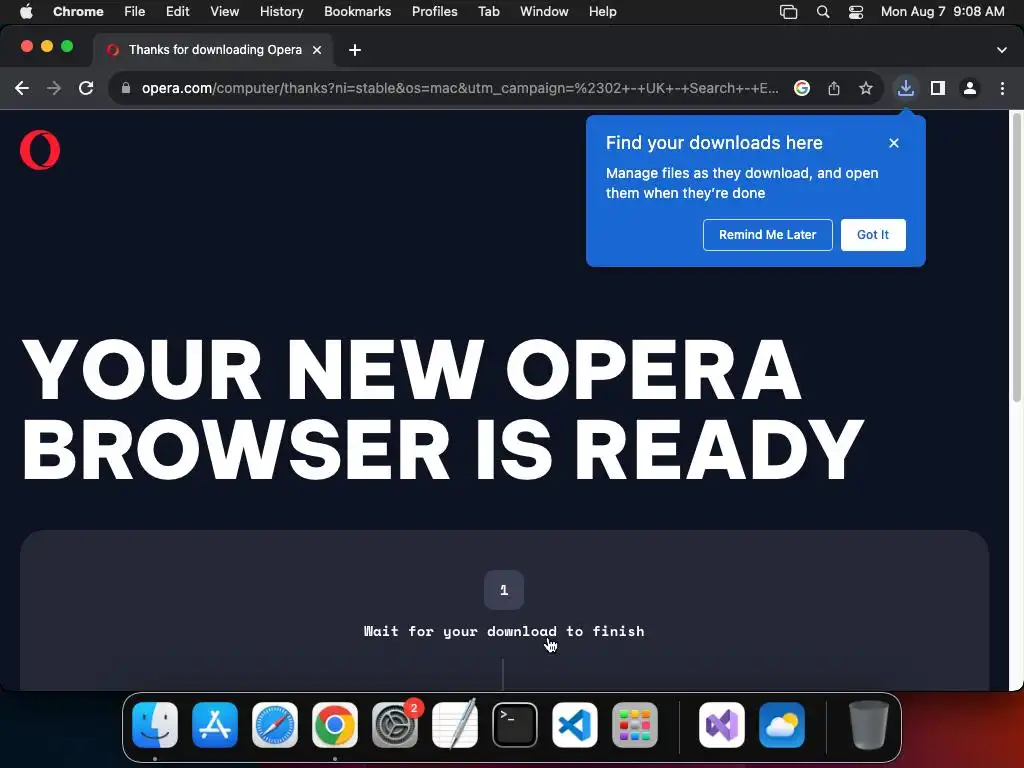1024x768 pixels.
Task: Open TextEdit from the Dock
Action: [455, 726]
